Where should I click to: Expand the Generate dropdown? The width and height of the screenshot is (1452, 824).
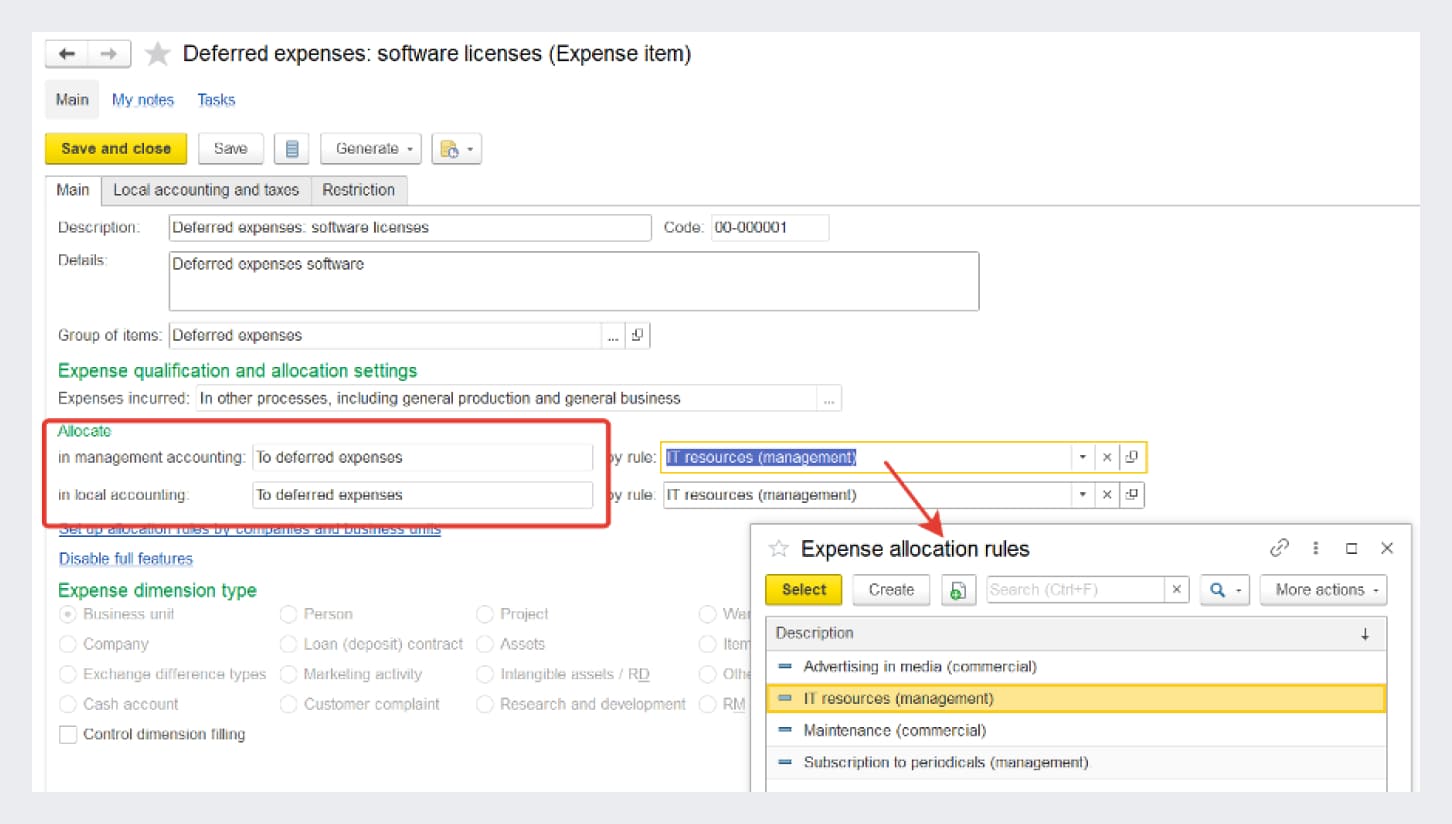(x=371, y=149)
